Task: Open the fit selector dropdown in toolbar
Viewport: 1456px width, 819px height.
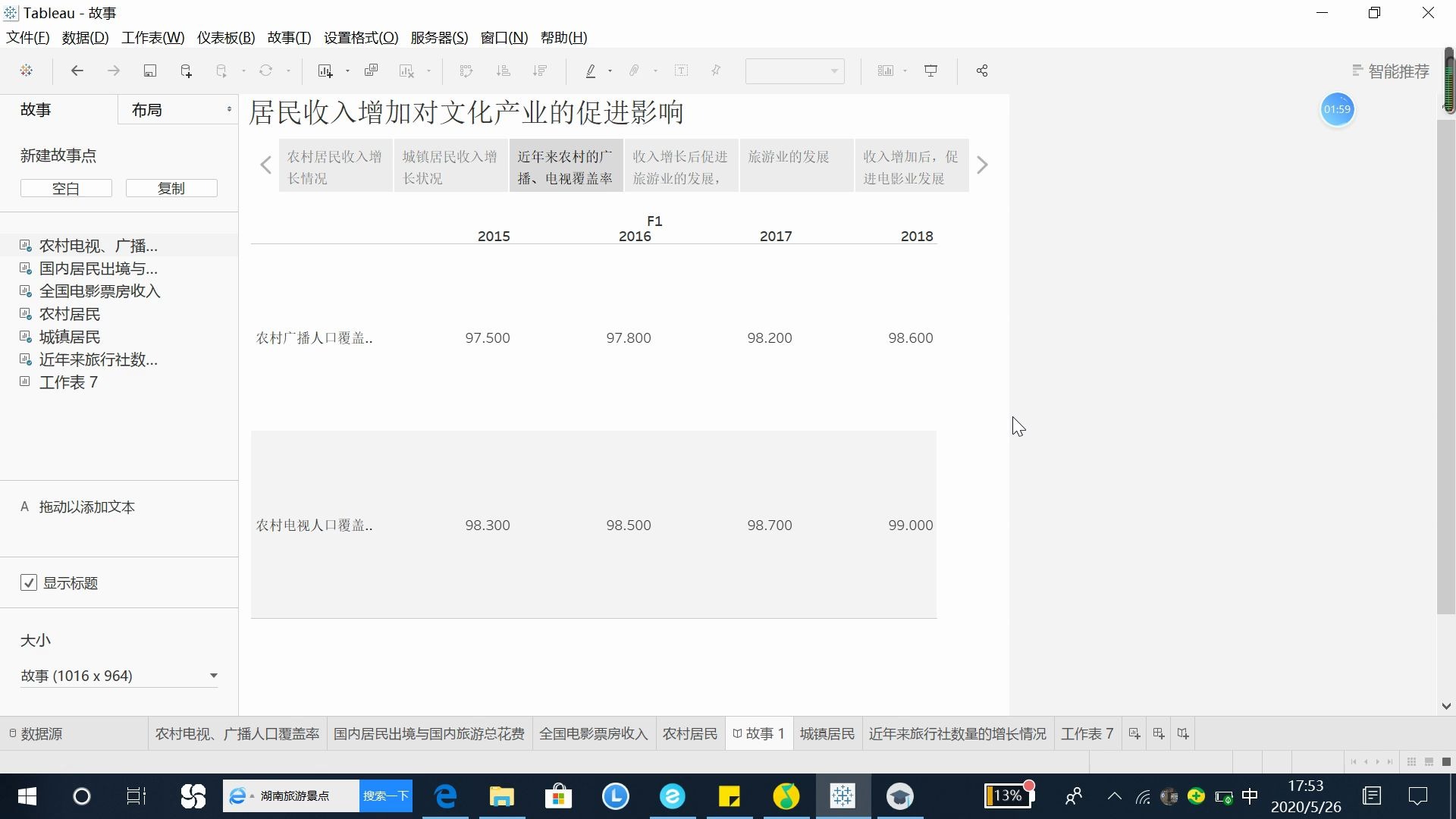Action: point(795,71)
